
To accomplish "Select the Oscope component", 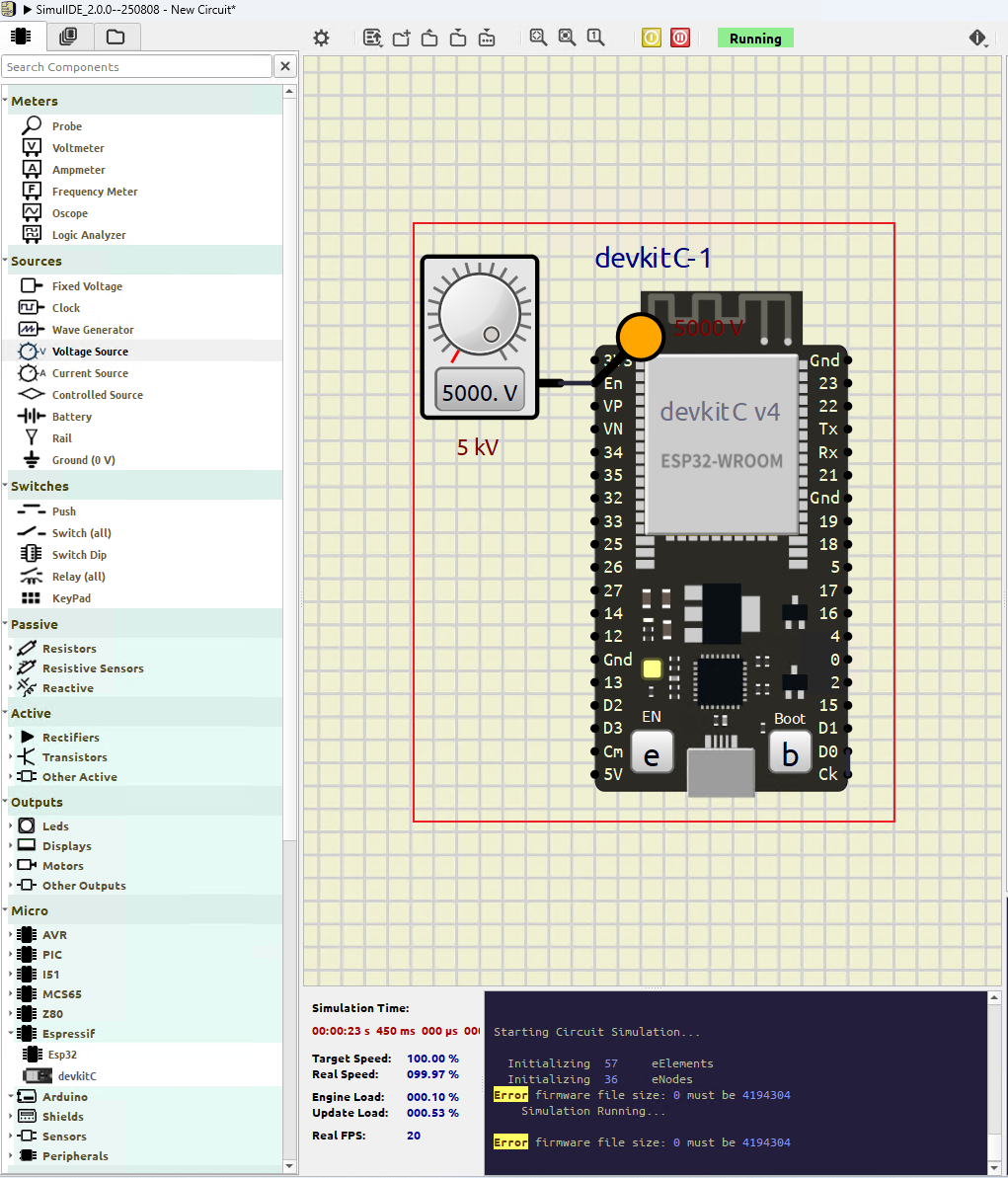I will click(69, 213).
